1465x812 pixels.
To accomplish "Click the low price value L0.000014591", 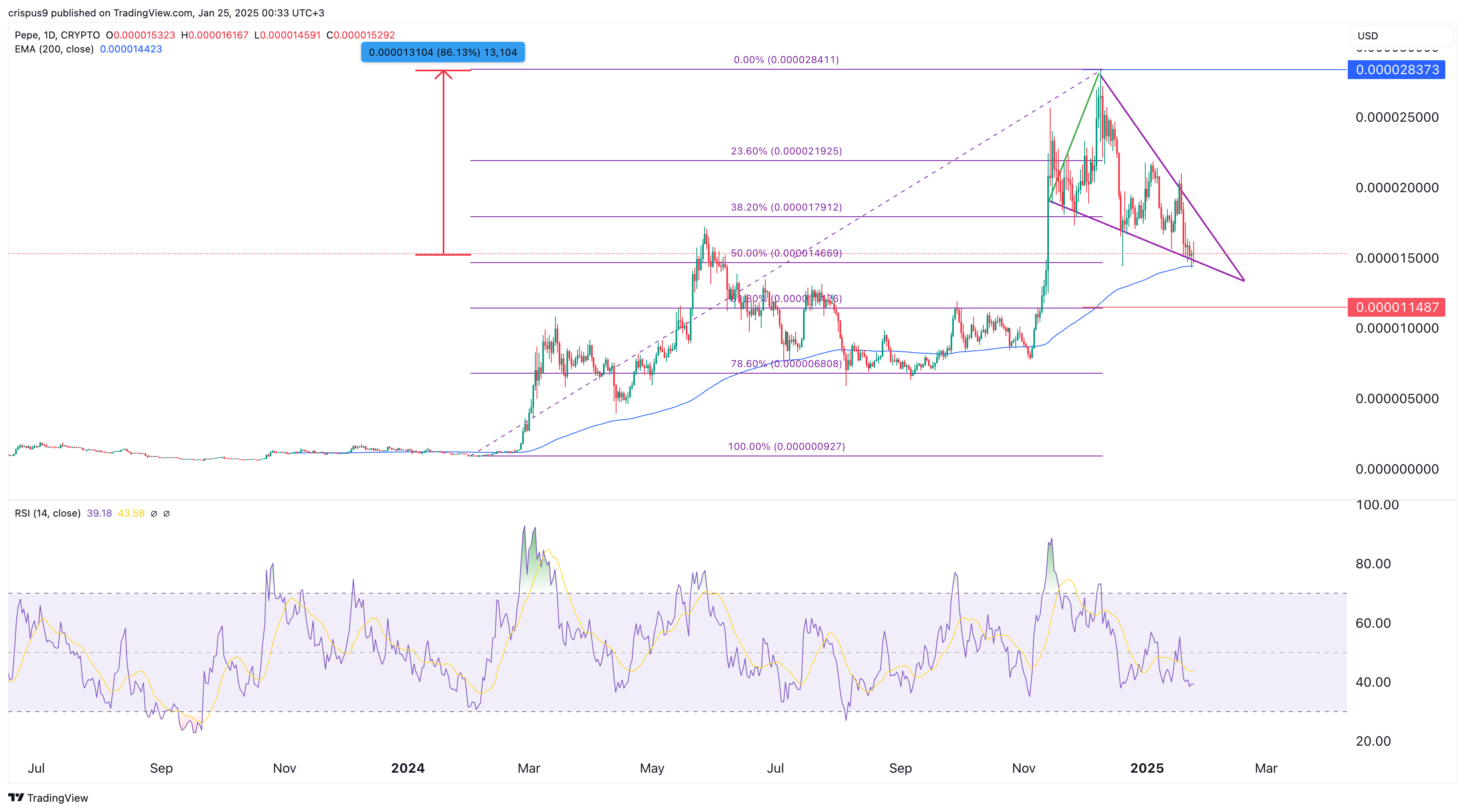I will [287, 35].
